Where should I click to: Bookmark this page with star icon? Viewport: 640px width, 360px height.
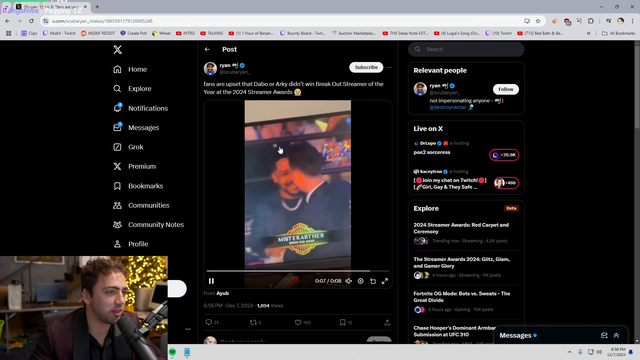click(538, 21)
